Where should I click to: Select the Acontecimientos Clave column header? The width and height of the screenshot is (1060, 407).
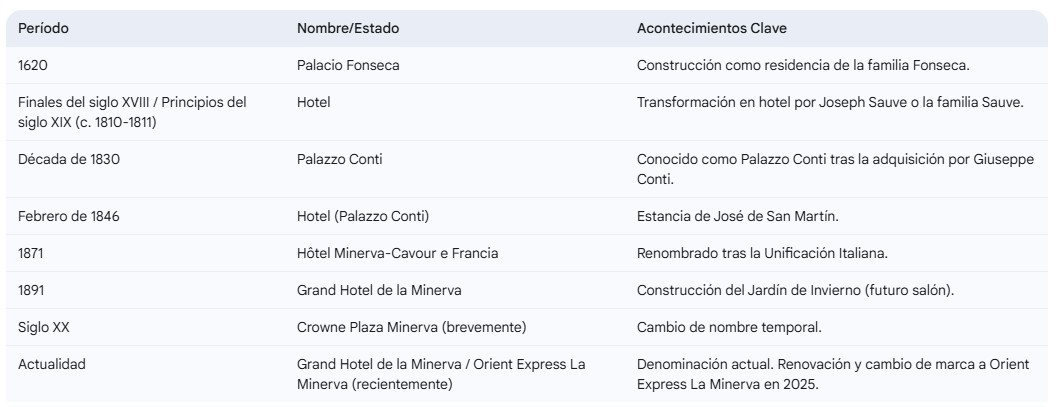(x=712, y=29)
